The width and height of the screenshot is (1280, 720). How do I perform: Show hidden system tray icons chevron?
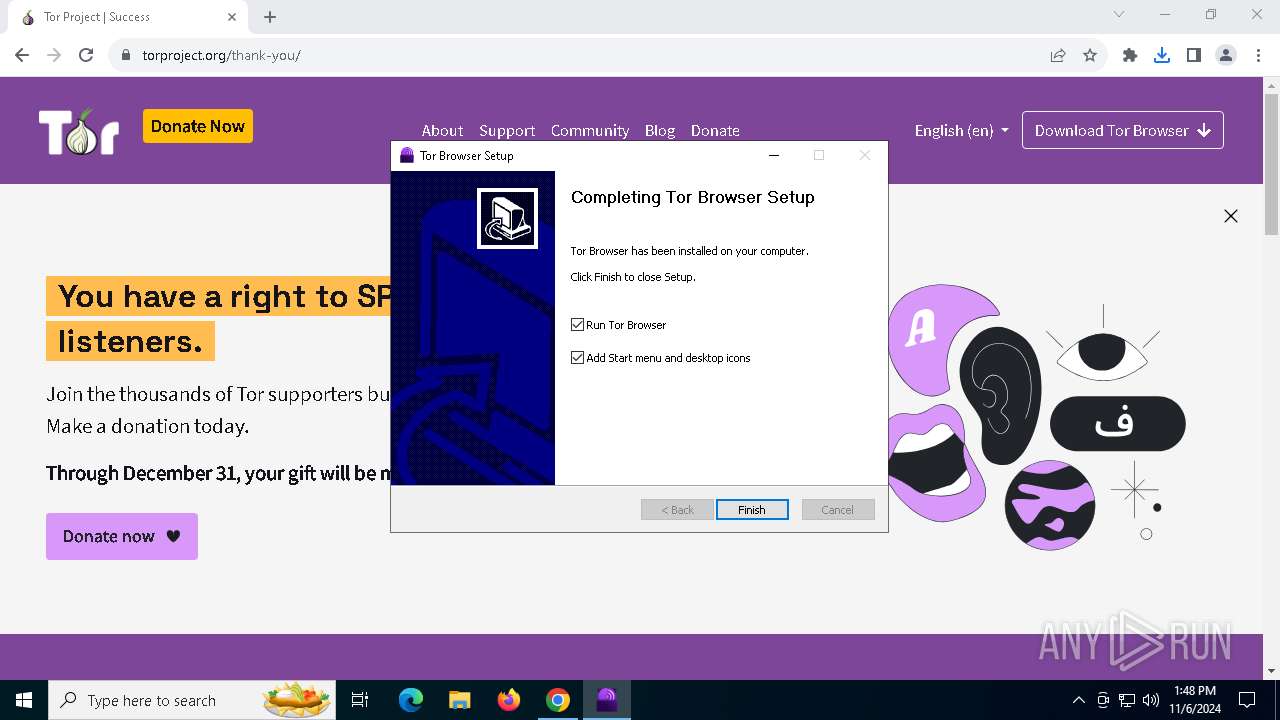pos(1079,700)
